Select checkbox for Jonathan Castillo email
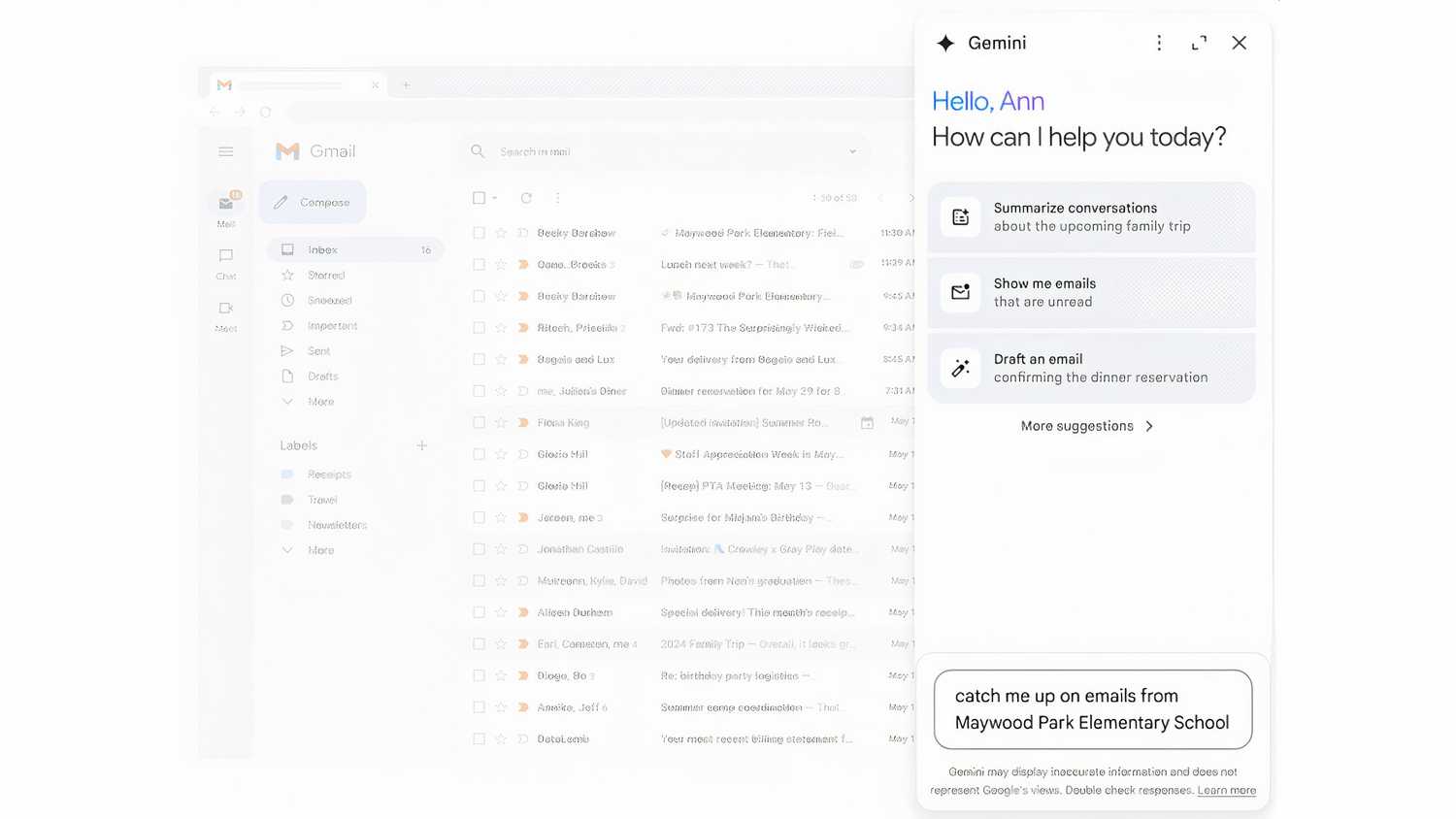This screenshot has height=819, width=1456. tap(479, 549)
